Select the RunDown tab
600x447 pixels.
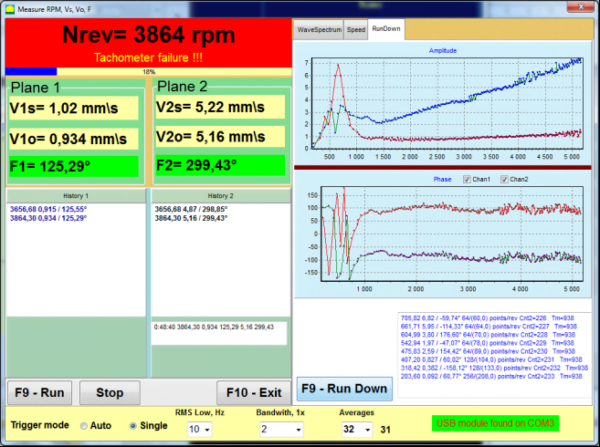pyautogui.click(x=384, y=30)
